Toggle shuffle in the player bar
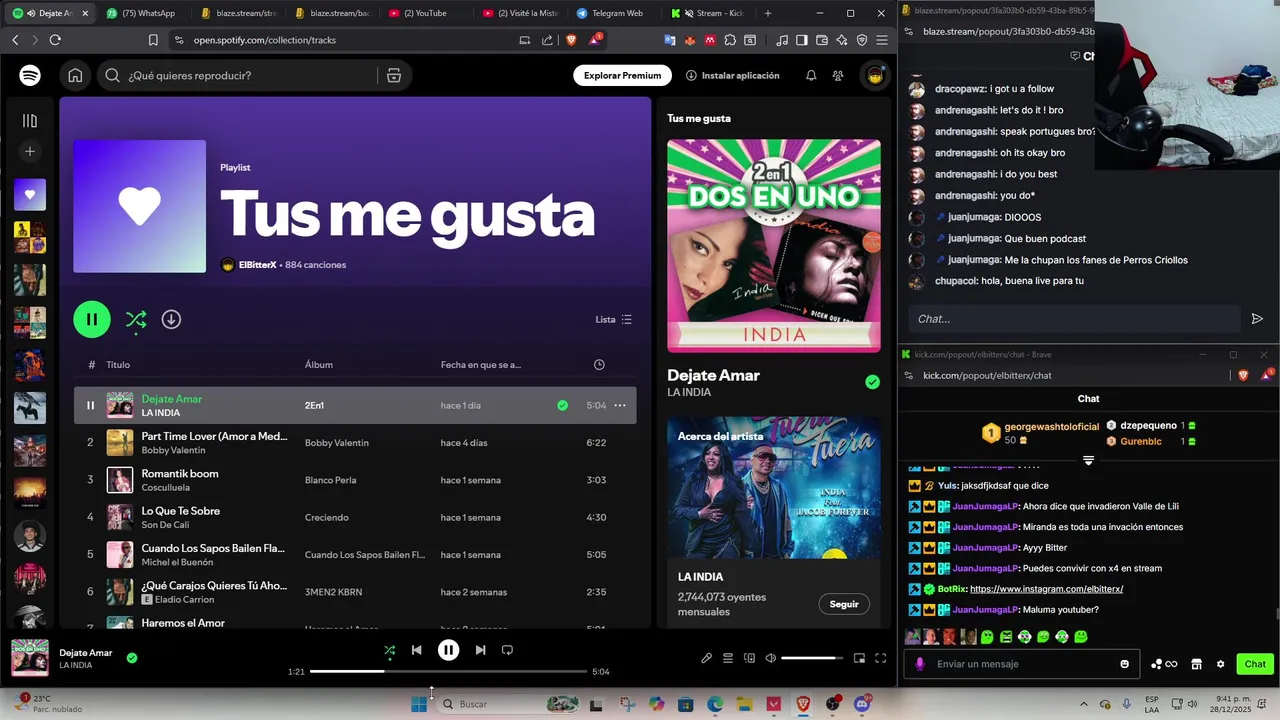Screen dimensions: 1280x720 coord(389,650)
